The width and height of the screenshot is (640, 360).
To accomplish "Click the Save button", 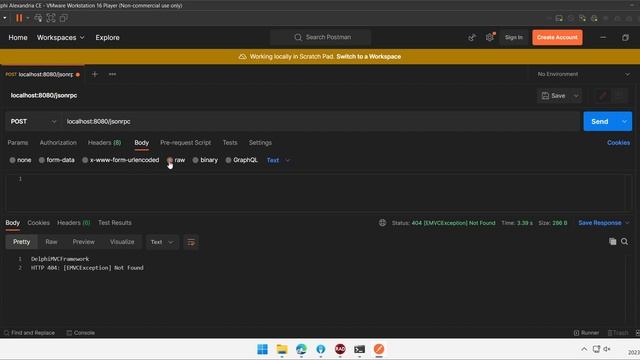I will pos(554,96).
